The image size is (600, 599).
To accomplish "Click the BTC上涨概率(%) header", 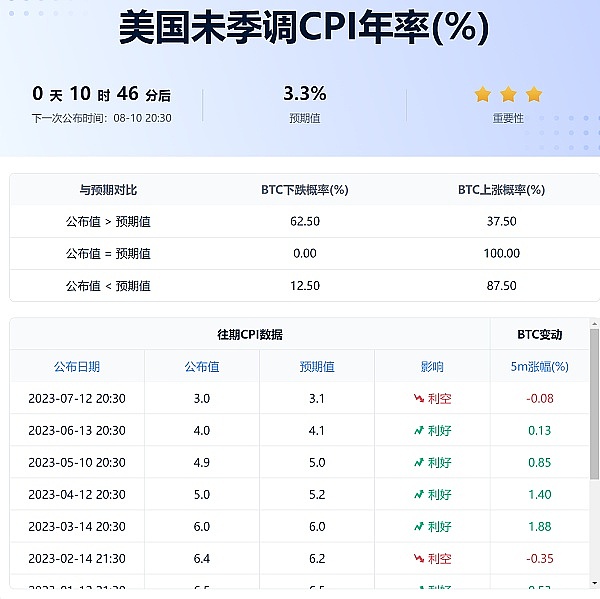I will pos(502,189).
